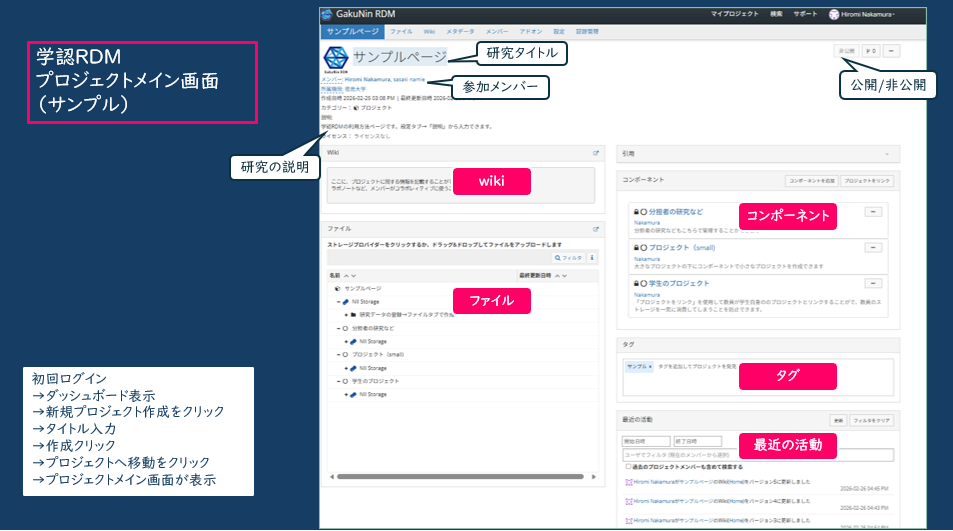Open the Files panel external link icon
953x531 pixels.
(596, 229)
